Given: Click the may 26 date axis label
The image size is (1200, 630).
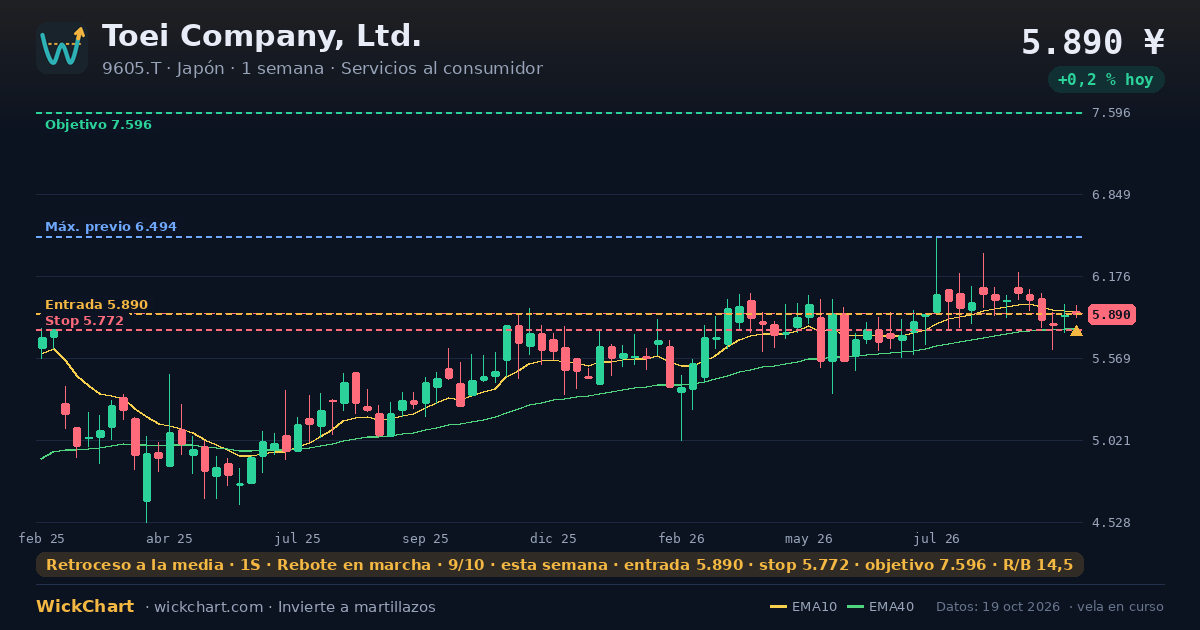Looking at the screenshot, I should (x=809, y=539).
